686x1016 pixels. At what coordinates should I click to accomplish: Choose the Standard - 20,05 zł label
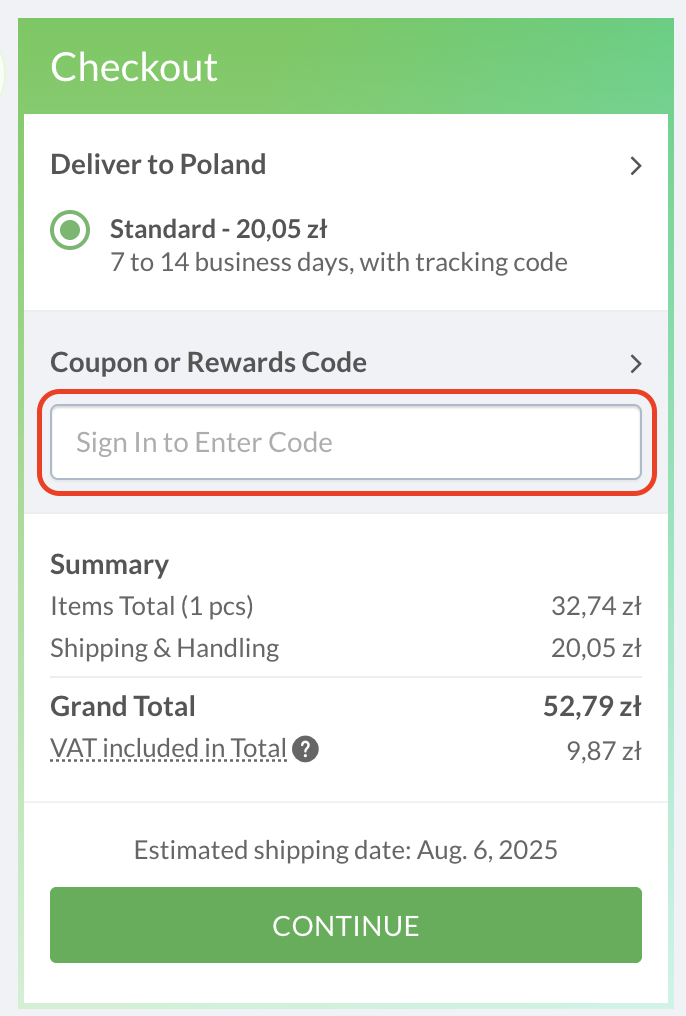pos(218,229)
